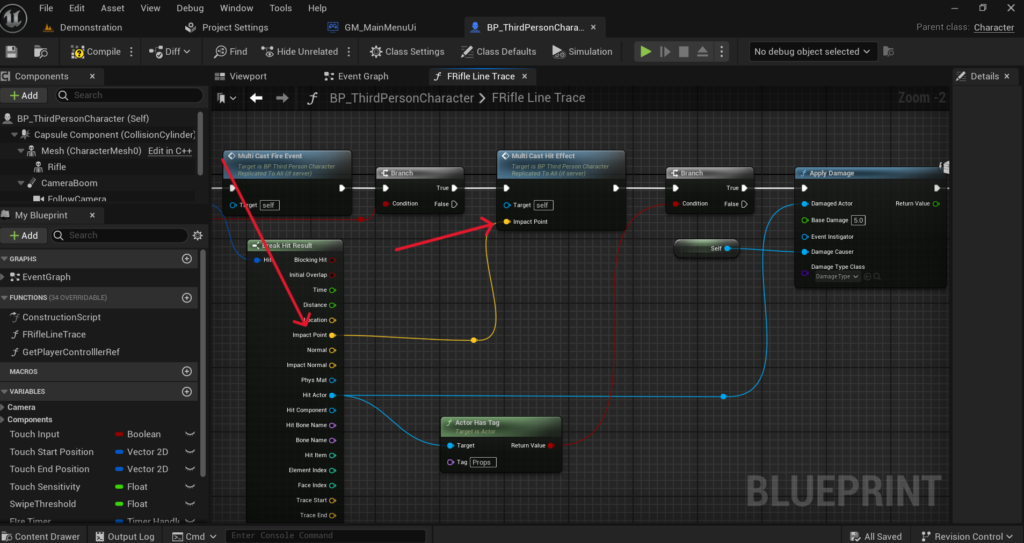Add a new variable with plus icon
This screenshot has height=543, width=1024.
(187, 391)
